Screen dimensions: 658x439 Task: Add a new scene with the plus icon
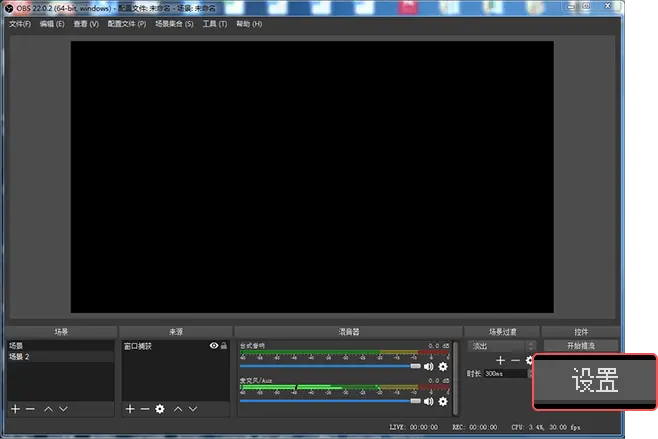click(x=16, y=409)
